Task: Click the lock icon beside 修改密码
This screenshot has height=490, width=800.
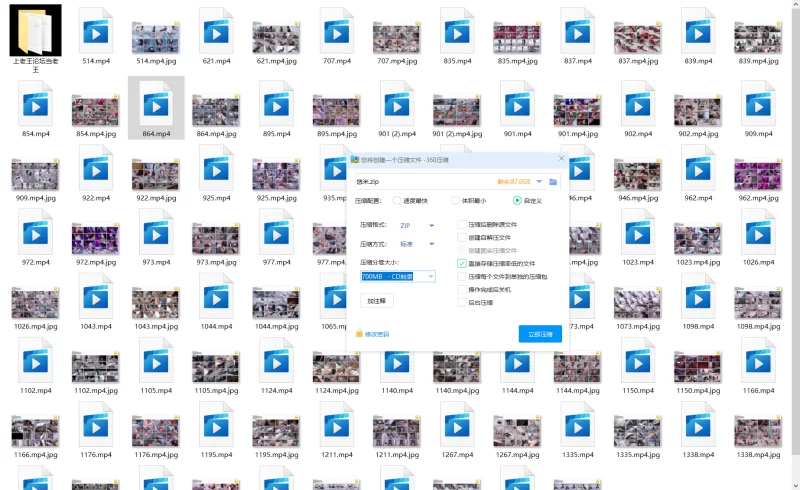Action: [x=359, y=333]
